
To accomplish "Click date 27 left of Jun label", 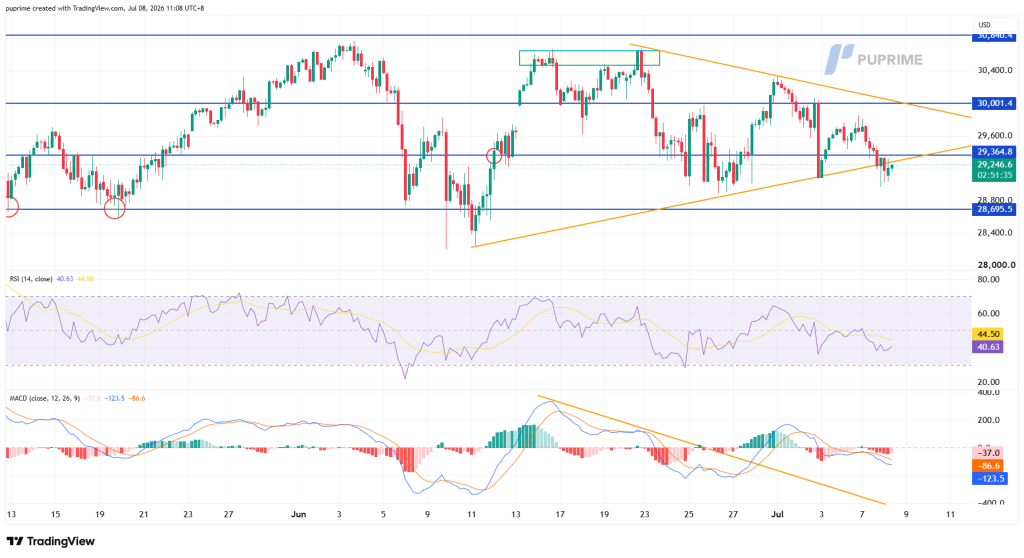I will pos(229,514).
